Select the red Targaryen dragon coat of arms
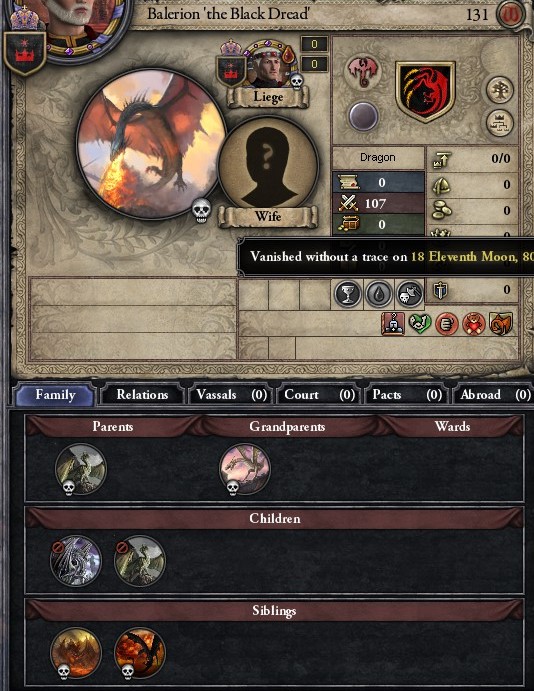The width and height of the screenshot is (534, 691). tap(426, 91)
